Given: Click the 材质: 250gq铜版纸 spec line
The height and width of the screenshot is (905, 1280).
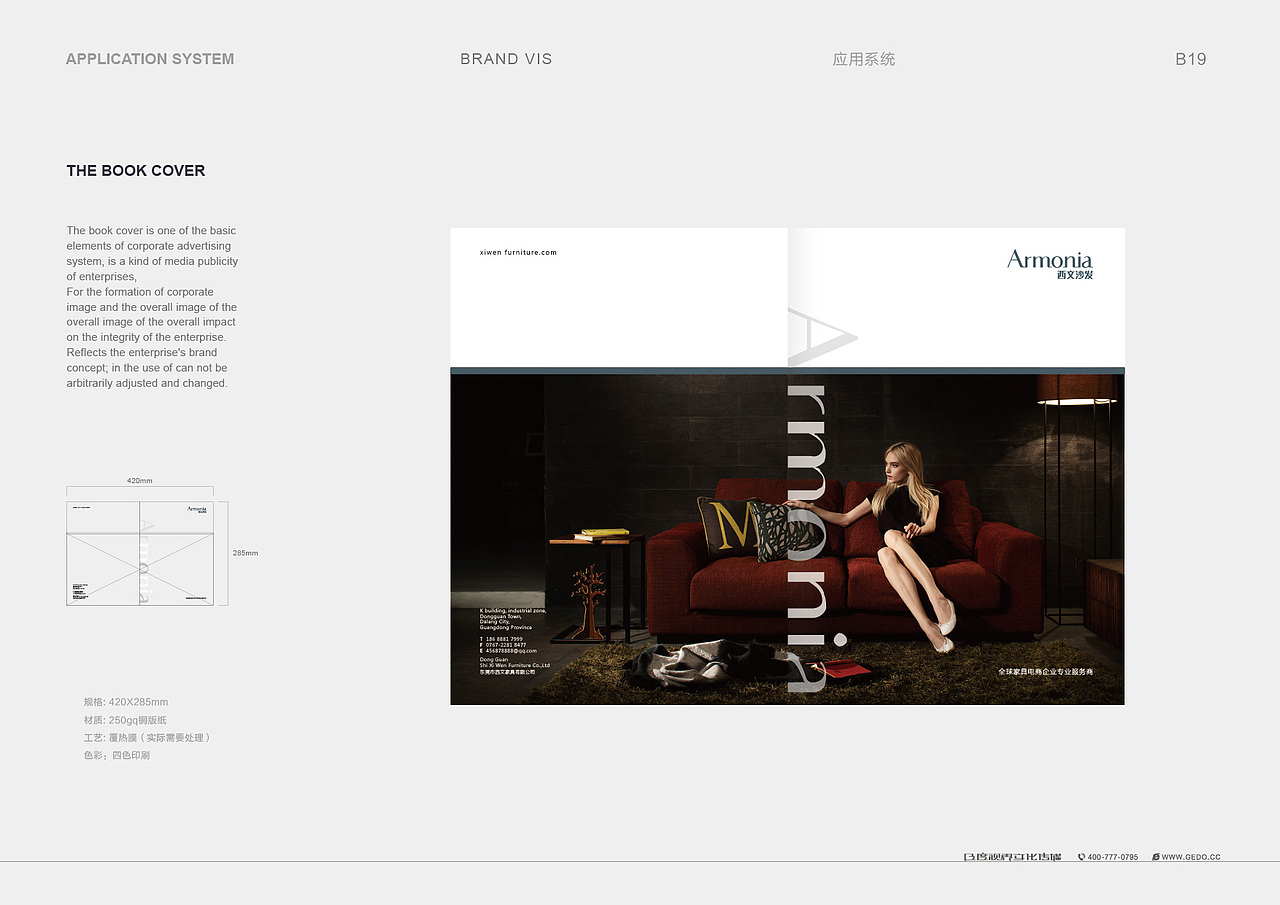Looking at the screenshot, I should (125, 720).
